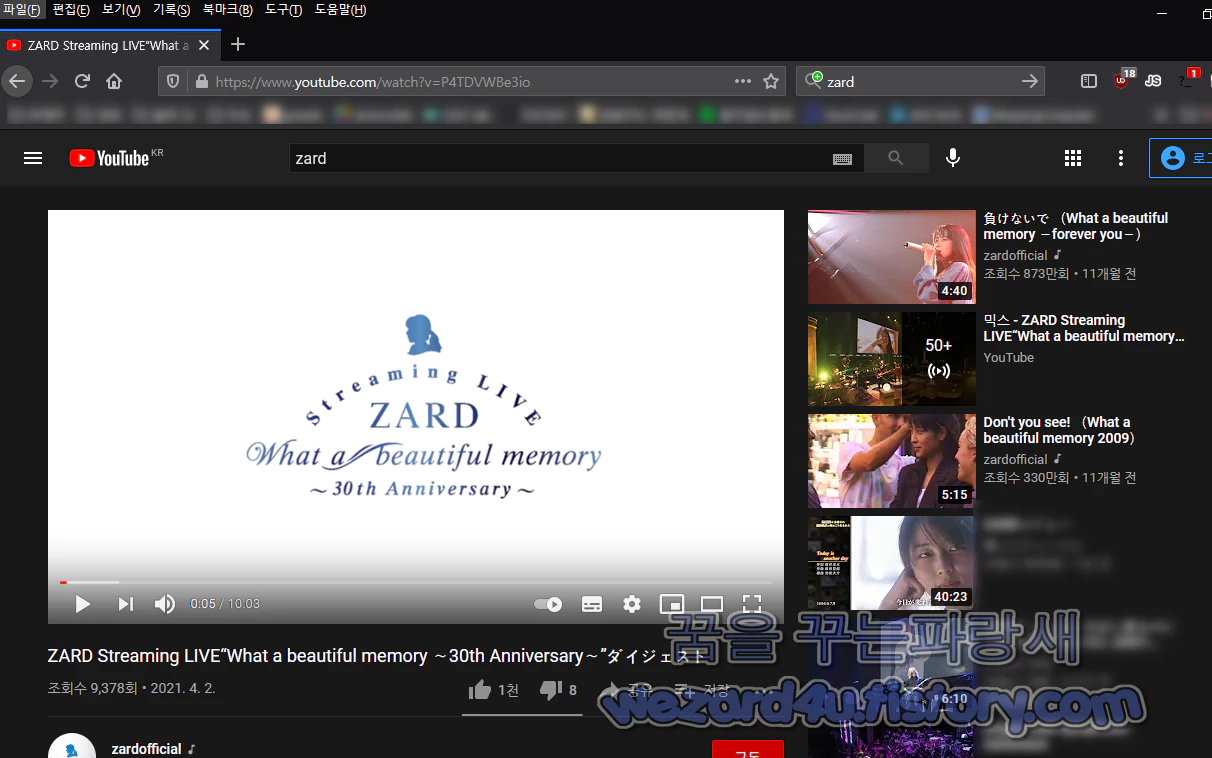Close the ZARD Streaming LIVE tab
Viewport: 1212px width, 758px height.
click(x=204, y=45)
